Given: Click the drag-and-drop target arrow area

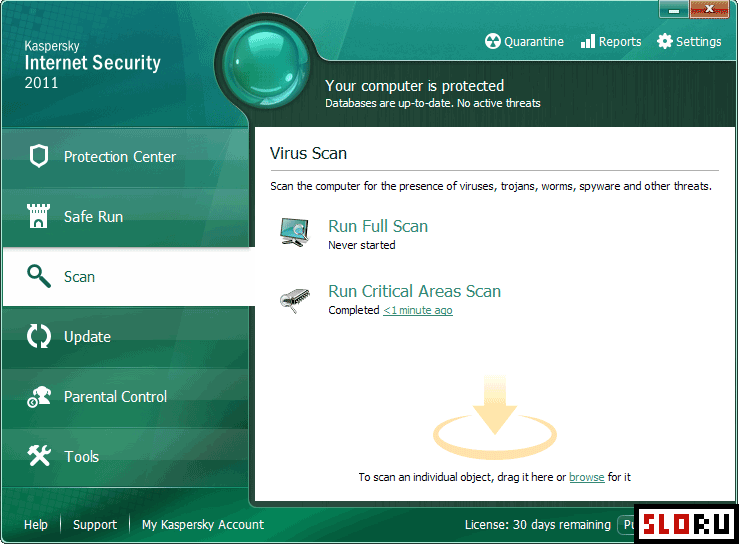Looking at the screenshot, I should coord(495,418).
